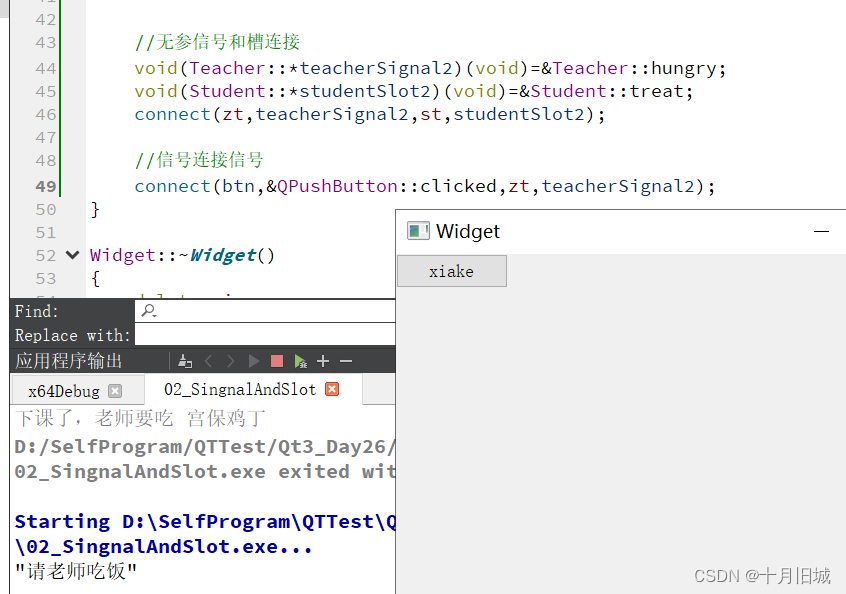This screenshot has width=846, height=594.
Task: Click the Starting D:\SelfProgram output line
Action: (205, 522)
